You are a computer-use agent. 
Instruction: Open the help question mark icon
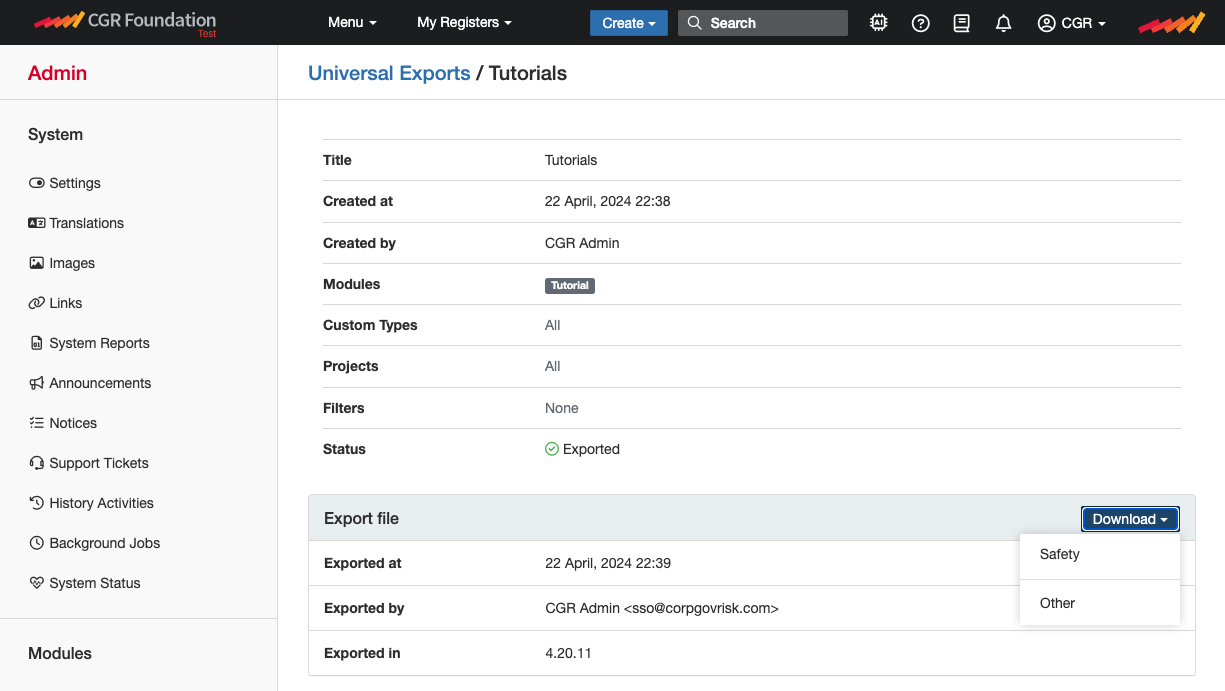point(921,23)
